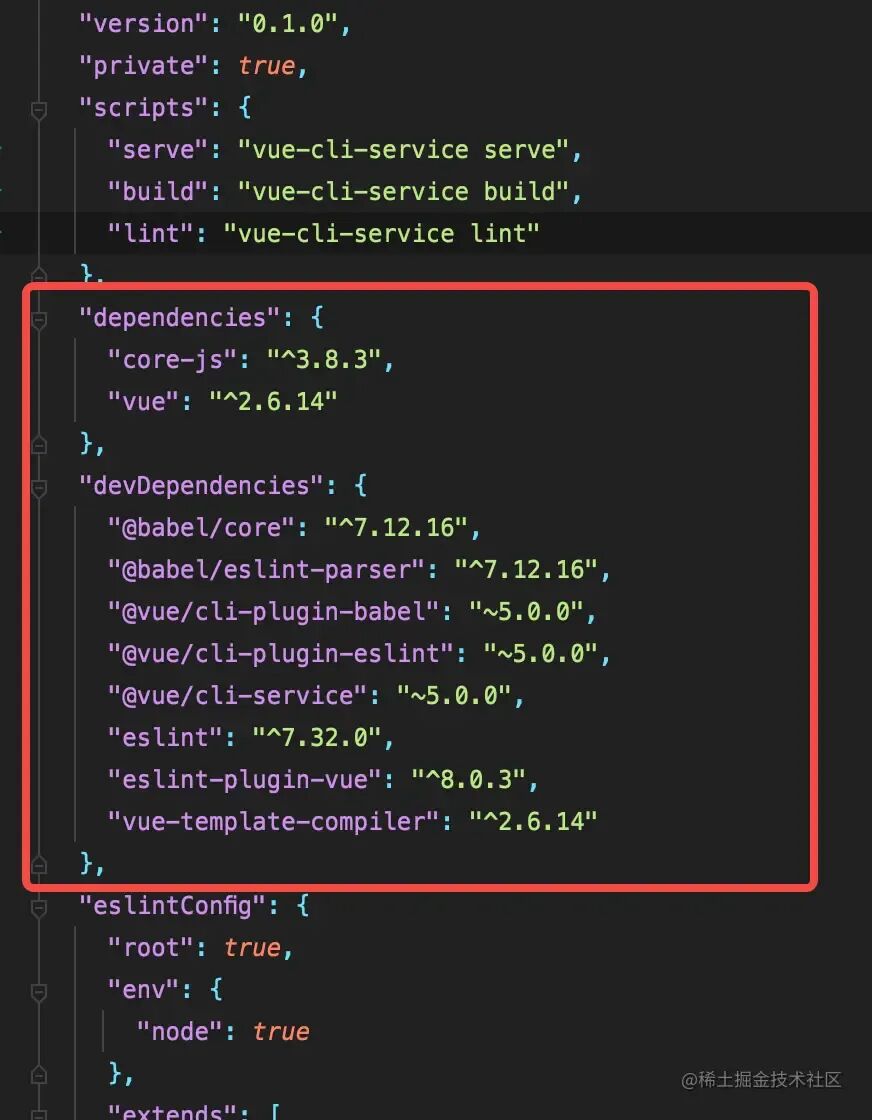Click the "@babel/core" package name

click(x=201, y=528)
